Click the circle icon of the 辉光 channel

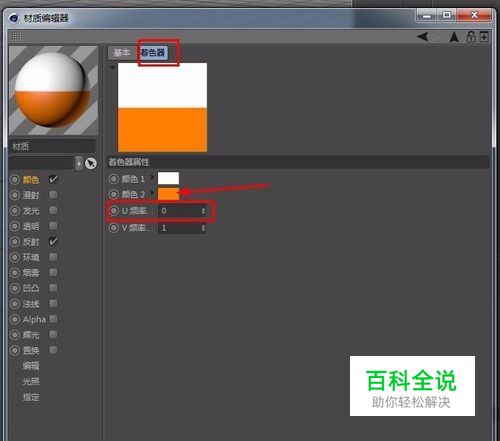click(x=15, y=335)
